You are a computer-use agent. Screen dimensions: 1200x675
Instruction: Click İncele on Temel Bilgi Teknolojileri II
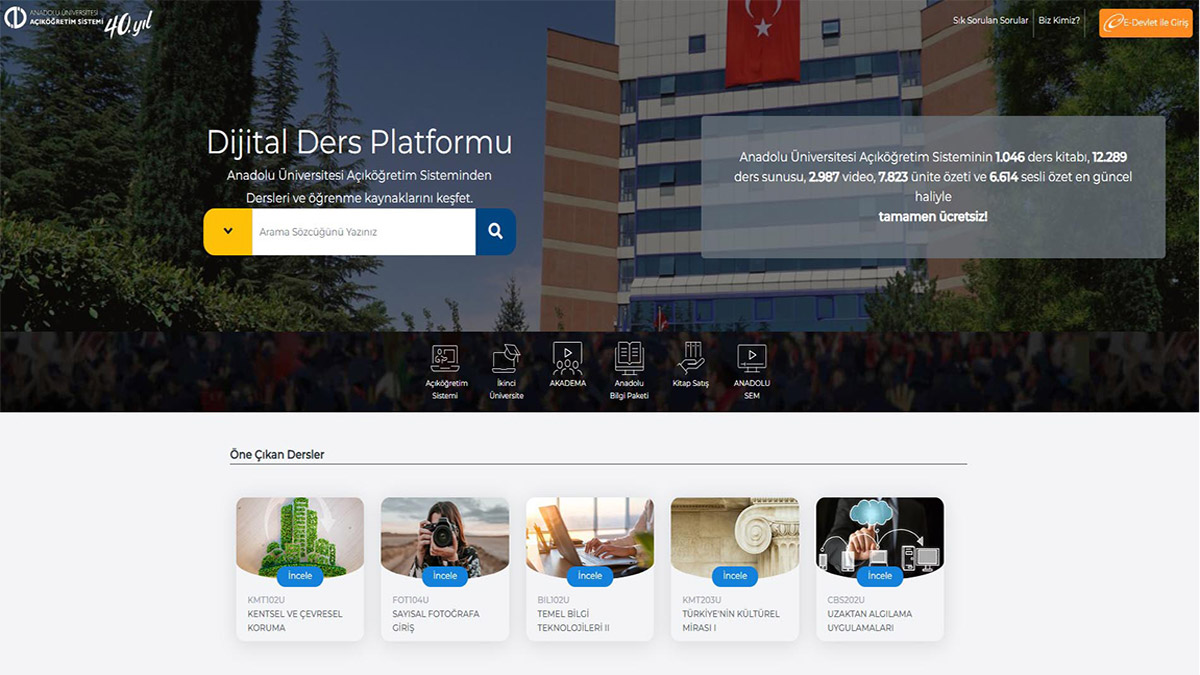[x=590, y=576]
